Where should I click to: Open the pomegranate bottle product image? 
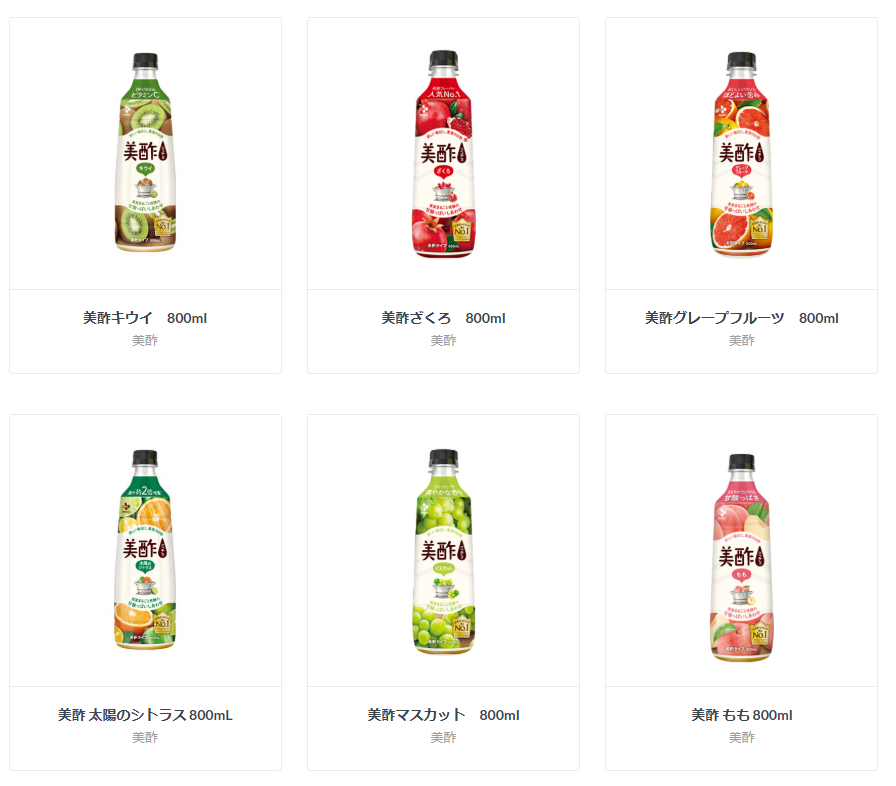[443, 154]
